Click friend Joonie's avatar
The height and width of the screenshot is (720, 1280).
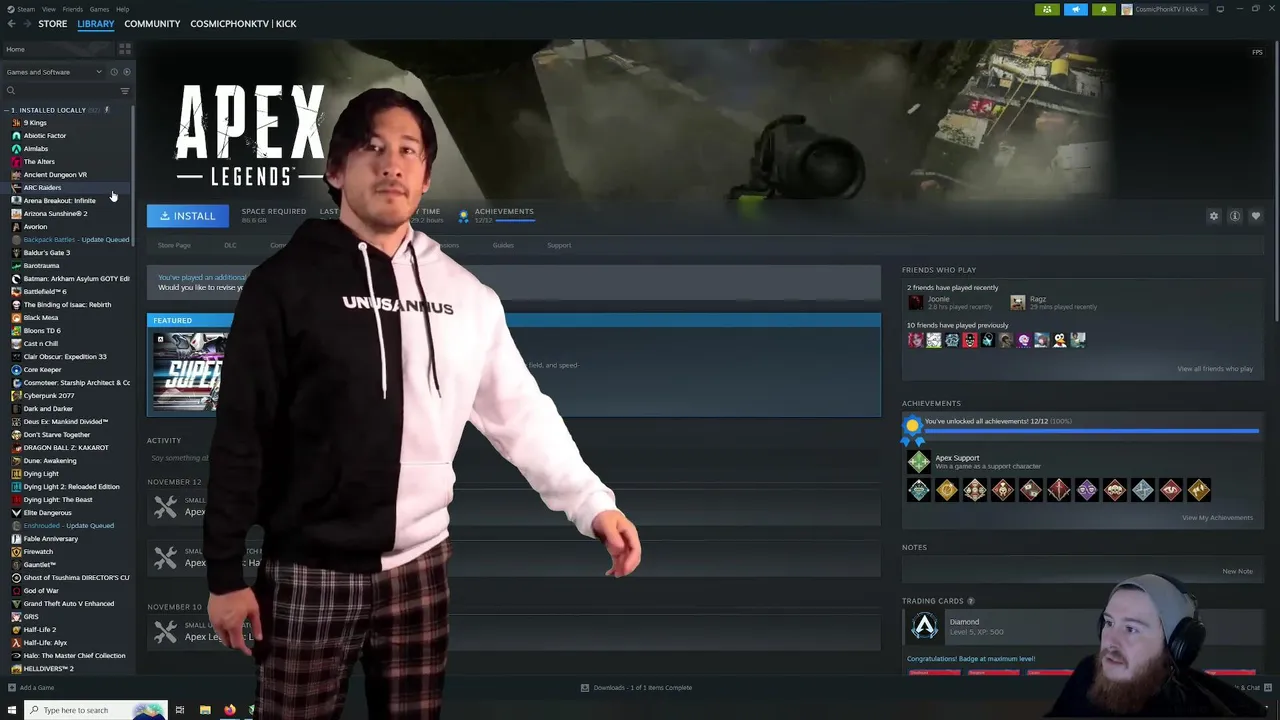(915, 302)
